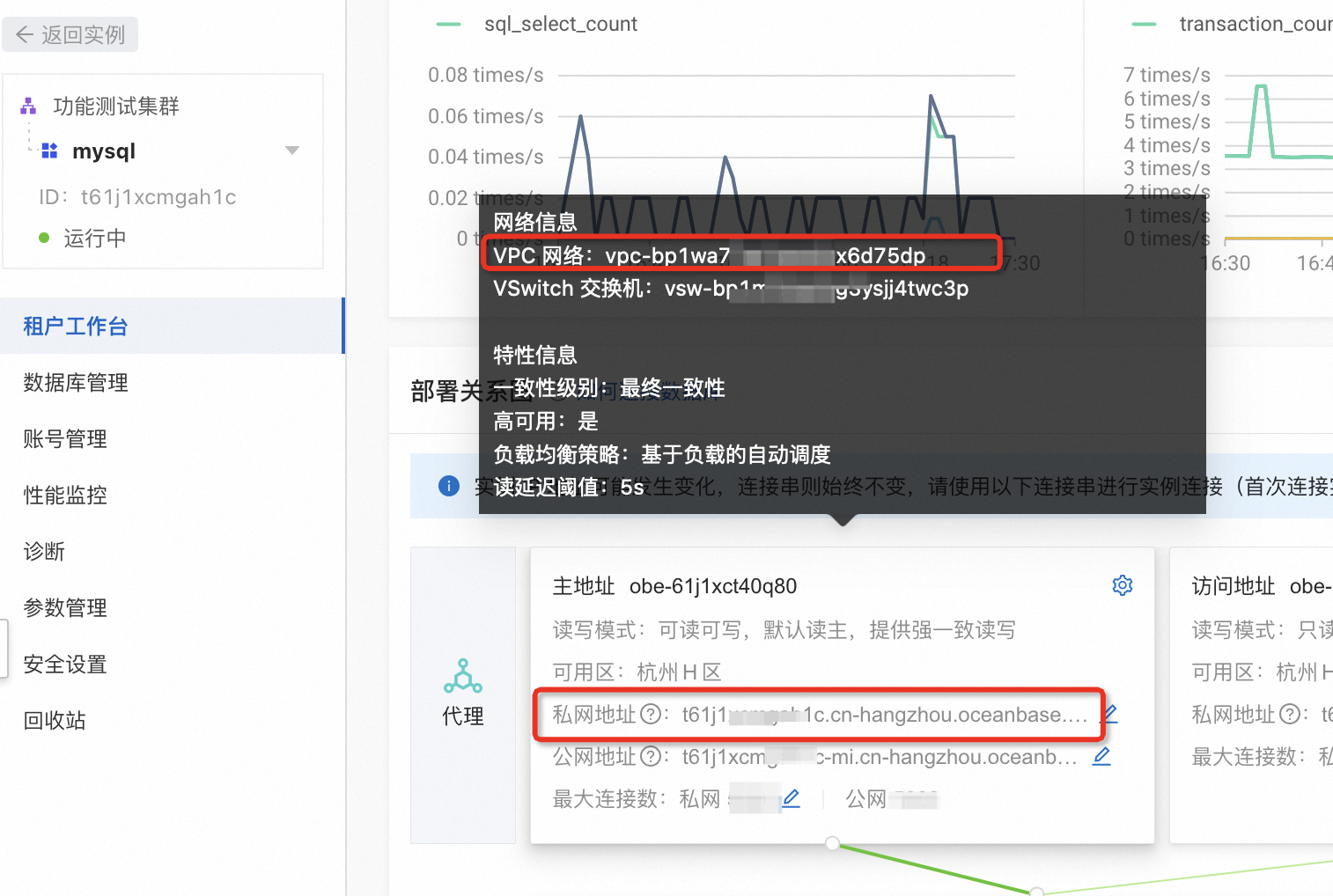Expand the mysql tenant dropdown arrow
The width and height of the screenshot is (1333, 896).
pyautogui.click(x=292, y=151)
